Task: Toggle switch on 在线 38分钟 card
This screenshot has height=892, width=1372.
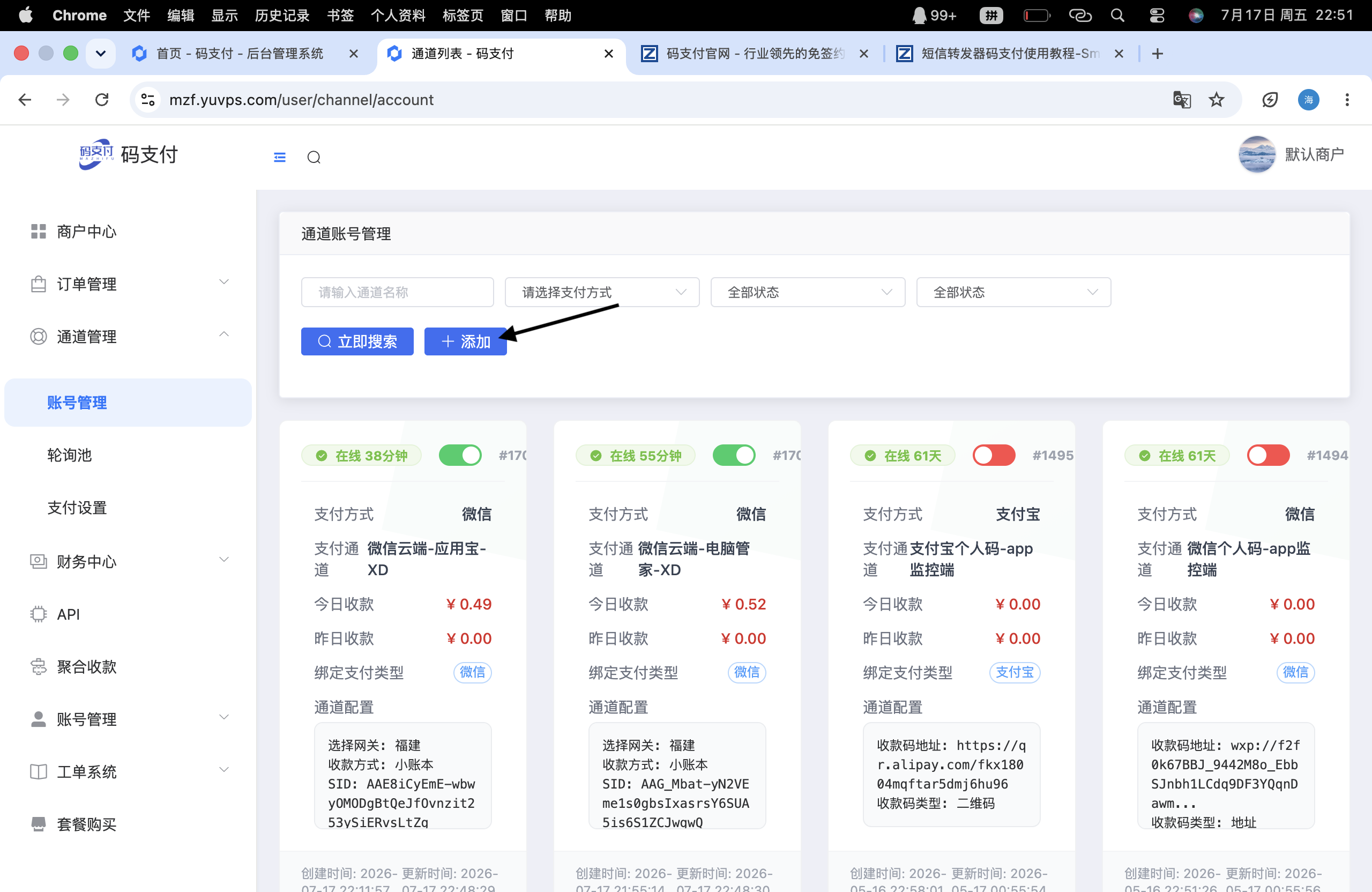Action: 460,456
